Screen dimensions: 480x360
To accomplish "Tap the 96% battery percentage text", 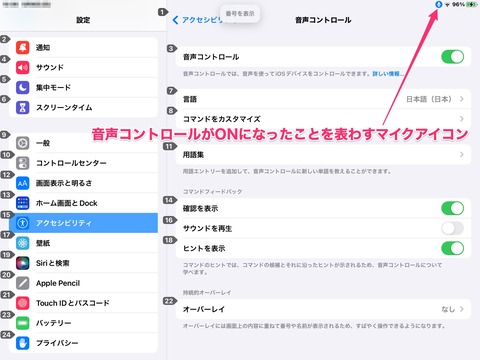I will pyautogui.click(x=458, y=4).
